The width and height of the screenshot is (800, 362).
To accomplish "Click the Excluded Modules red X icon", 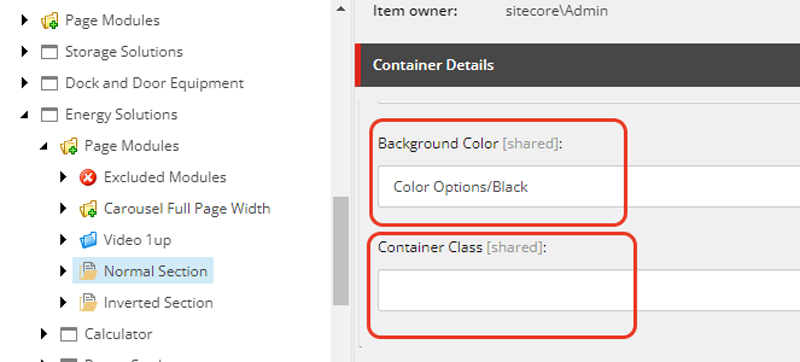I will 88,177.
